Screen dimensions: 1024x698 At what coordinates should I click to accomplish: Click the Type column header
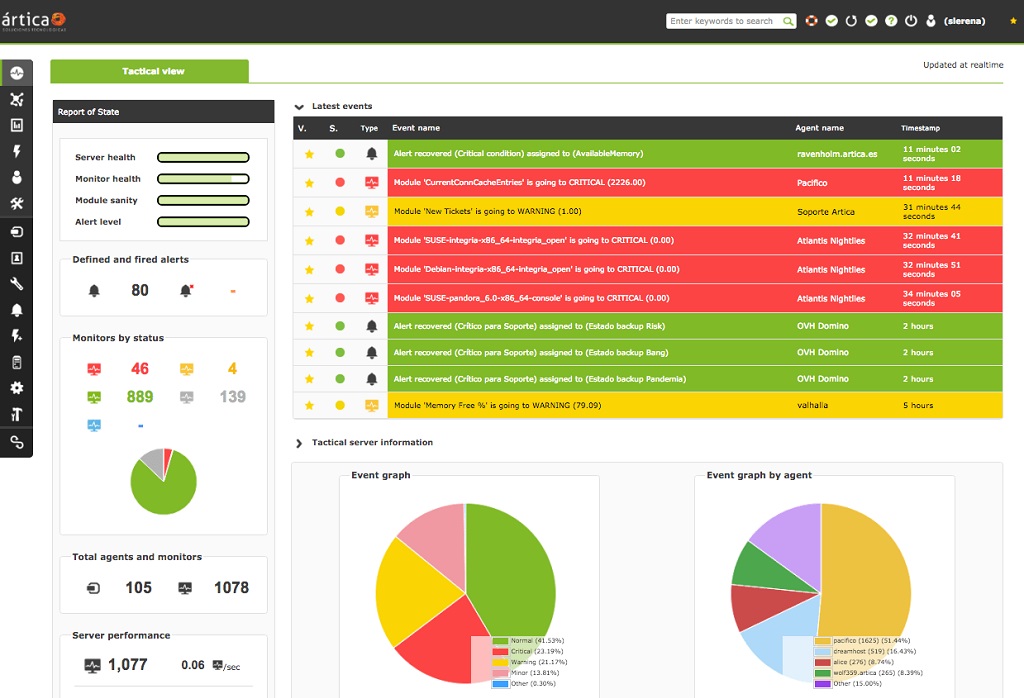(x=369, y=128)
